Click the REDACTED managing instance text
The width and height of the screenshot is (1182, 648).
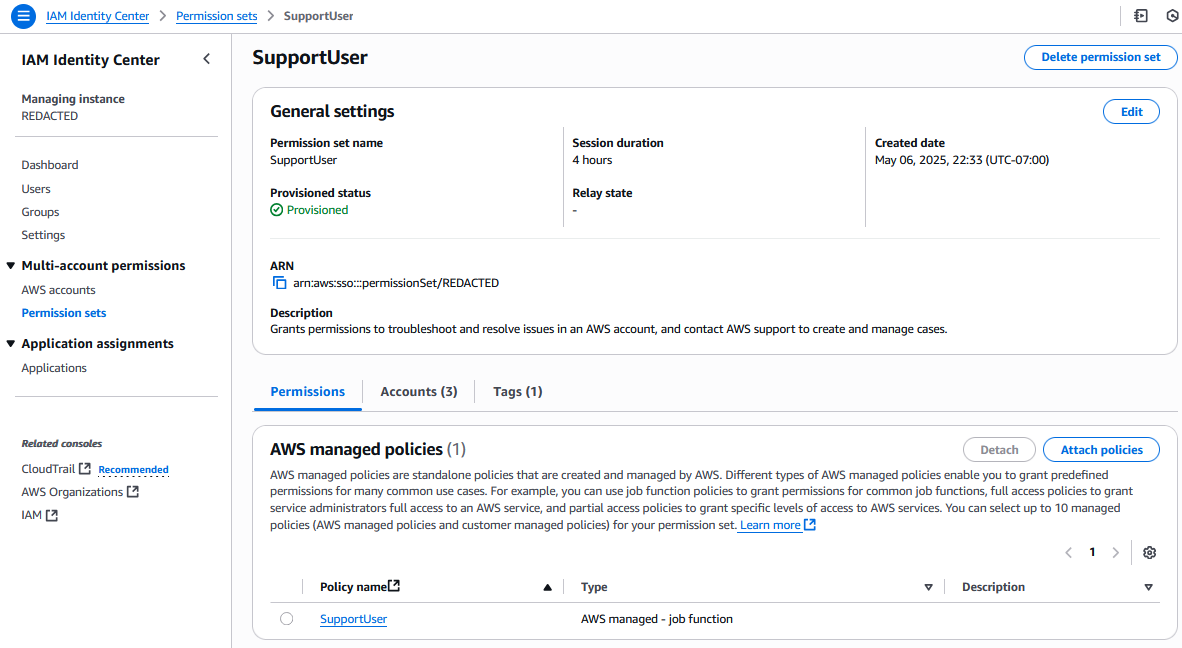coord(50,116)
